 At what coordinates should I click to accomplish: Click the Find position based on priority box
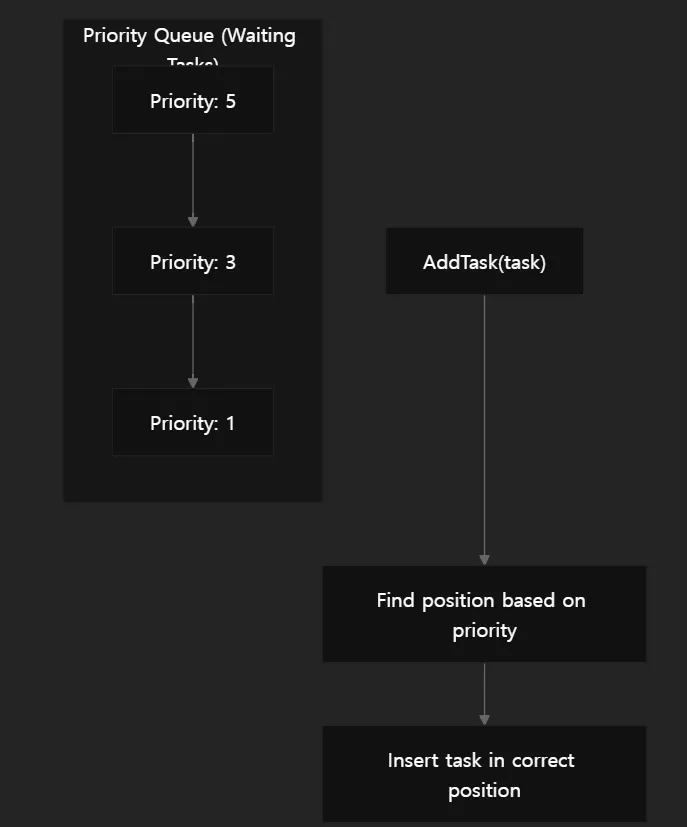485,614
